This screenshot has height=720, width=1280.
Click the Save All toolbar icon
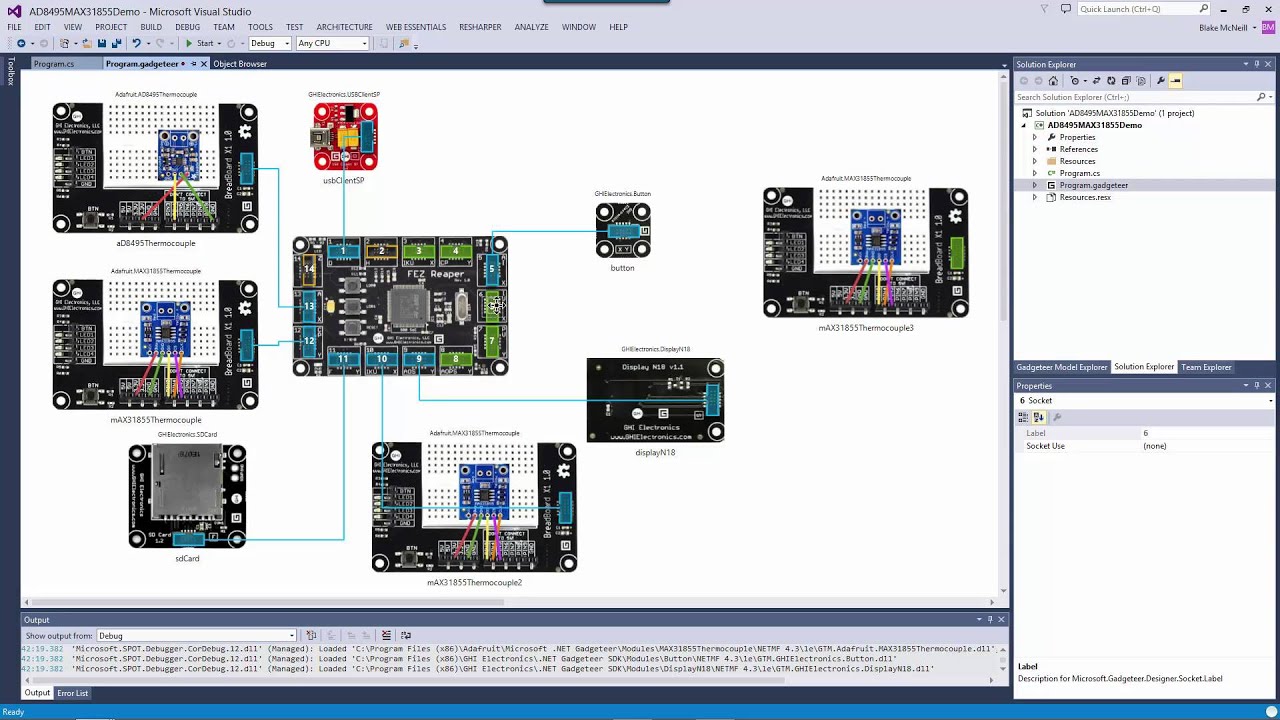tap(116, 43)
